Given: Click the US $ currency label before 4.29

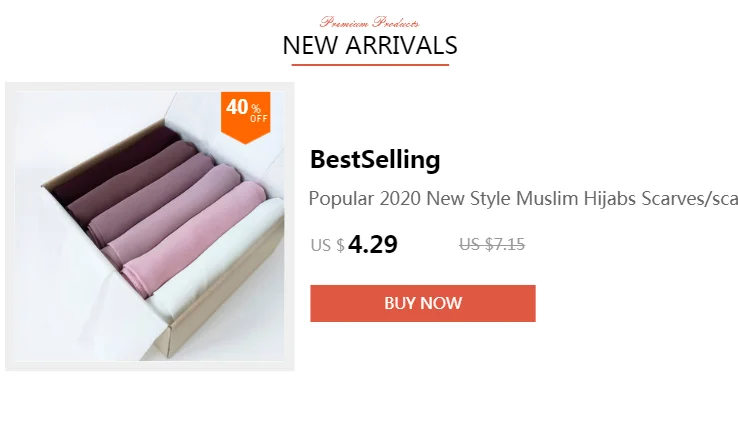Looking at the screenshot, I should tap(328, 245).
